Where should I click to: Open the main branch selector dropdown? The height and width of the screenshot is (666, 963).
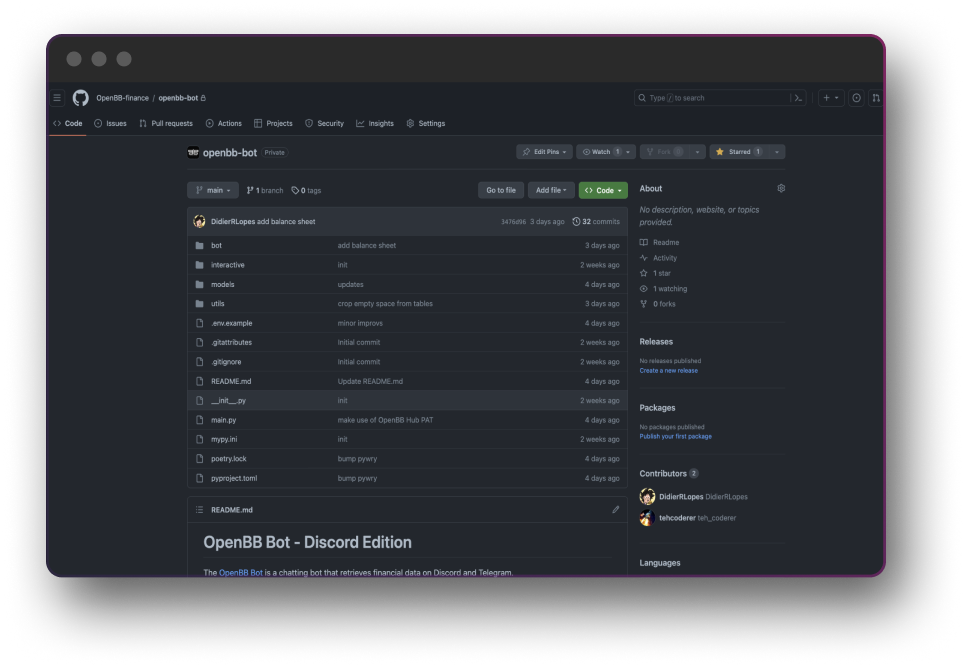pyautogui.click(x=212, y=190)
